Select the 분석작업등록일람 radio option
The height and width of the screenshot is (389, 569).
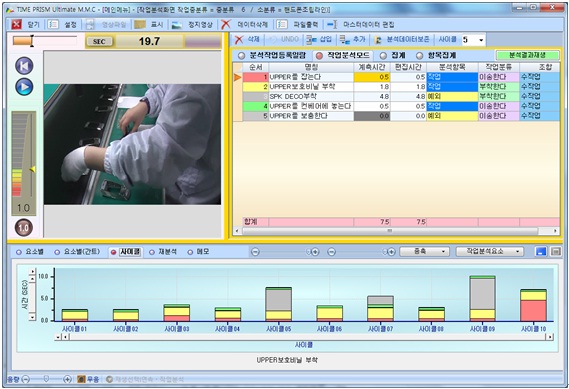(x=241, y=56)
